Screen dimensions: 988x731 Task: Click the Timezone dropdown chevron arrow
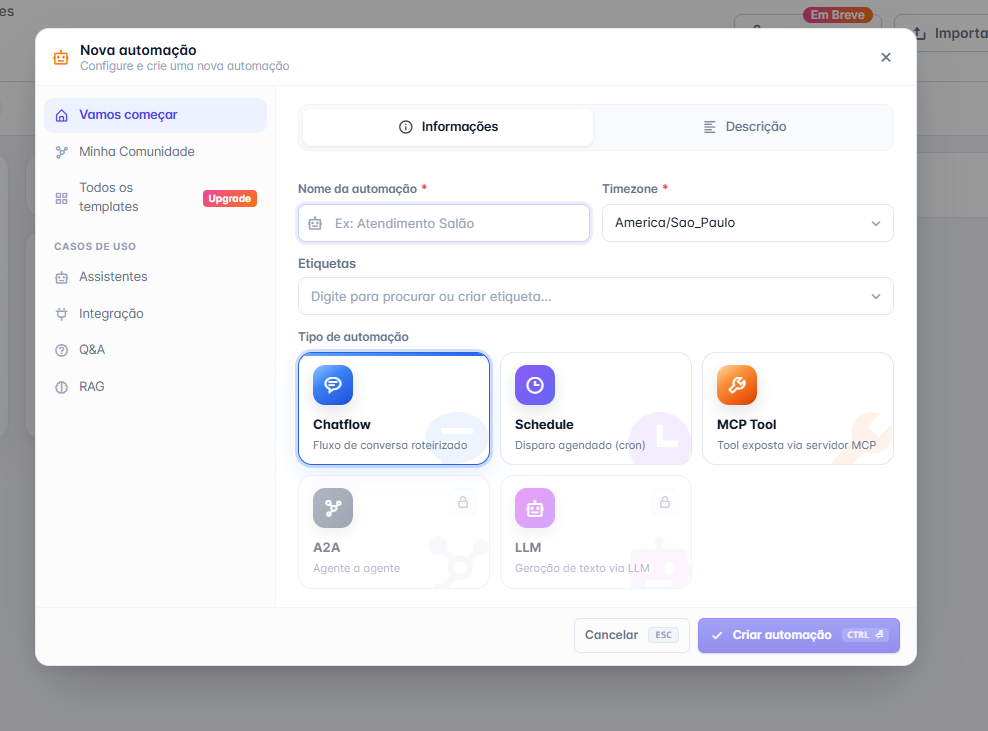pyautogui.click(x=876, y=224)
